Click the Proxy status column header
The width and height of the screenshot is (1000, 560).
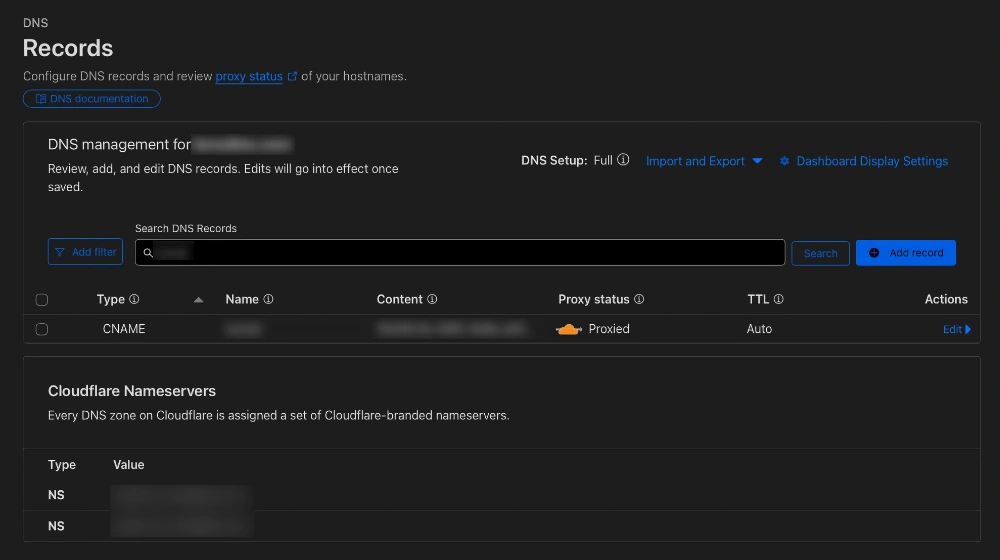[x=594, y=299]
